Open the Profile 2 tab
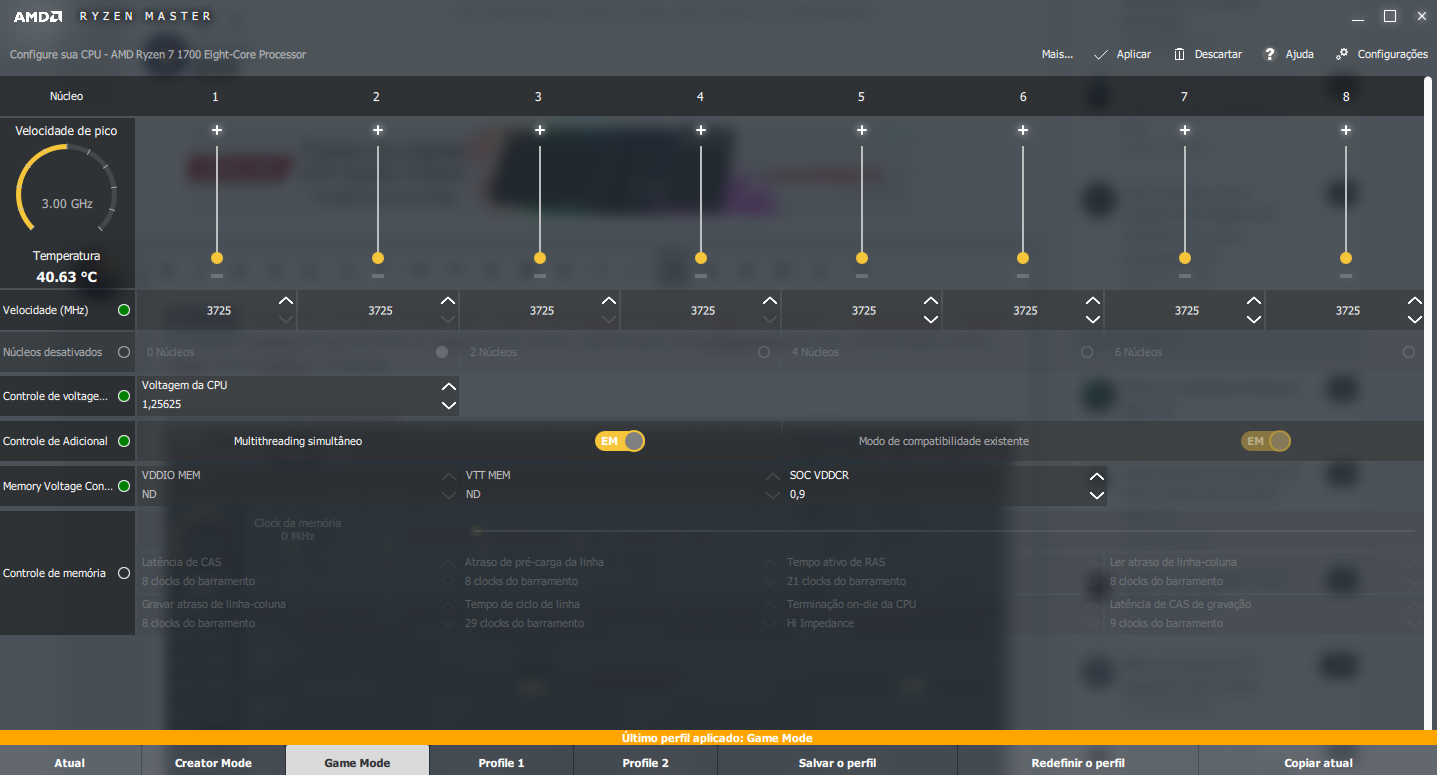Screen dimensions: 1437x775 tap(645, 762)
